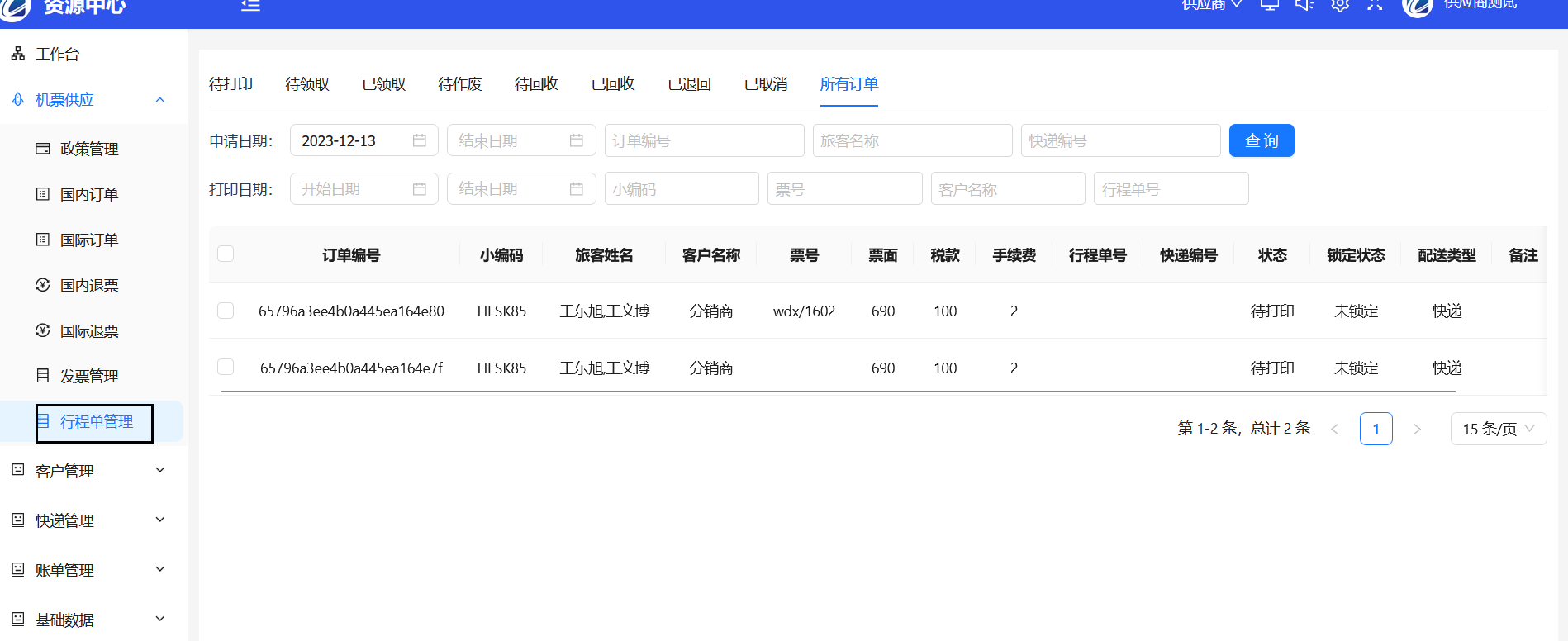Open settings via the gear icon
Viewport: 1568px width, 641px height.
click(1340, 5)
